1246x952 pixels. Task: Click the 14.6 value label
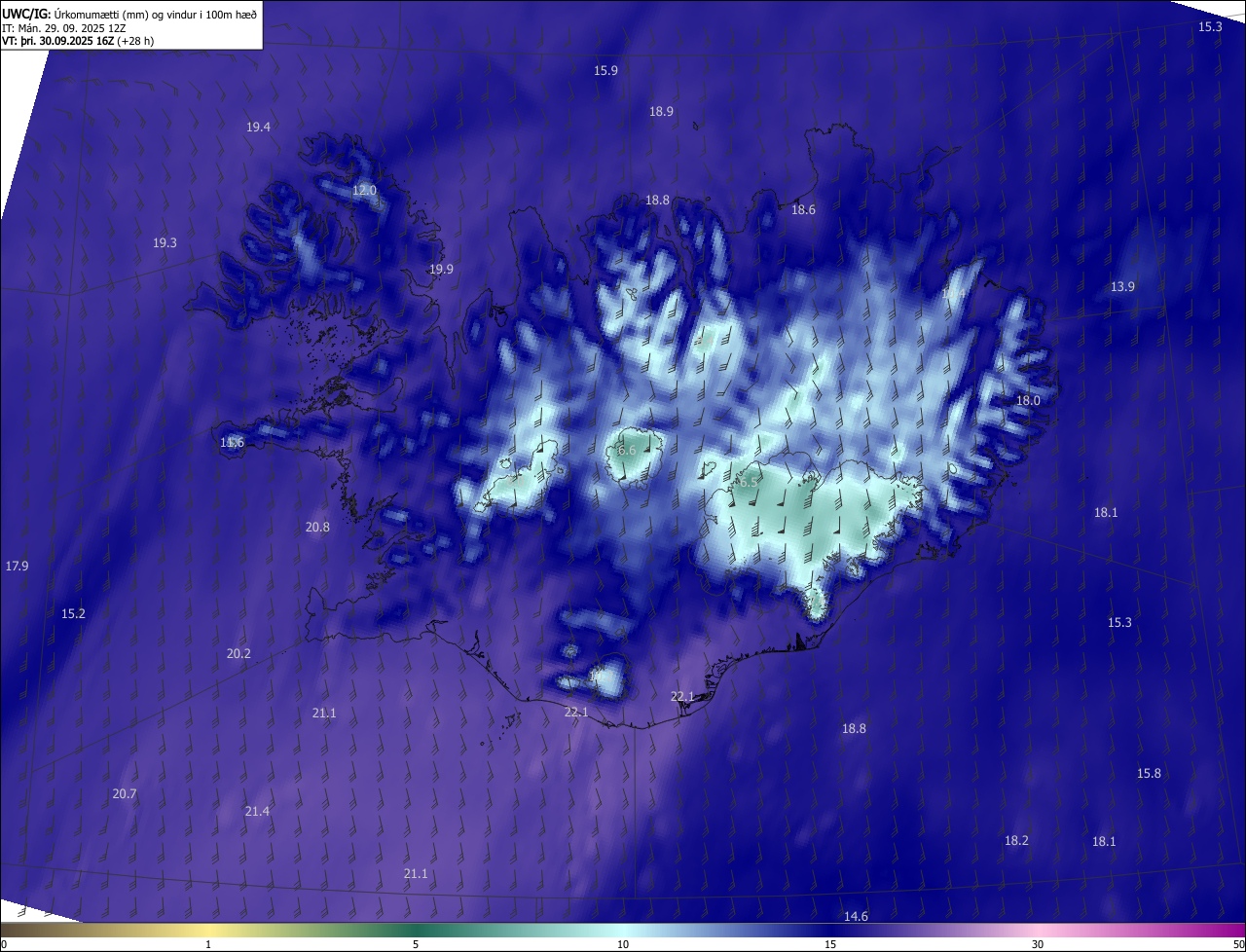[x=856, y=917]
